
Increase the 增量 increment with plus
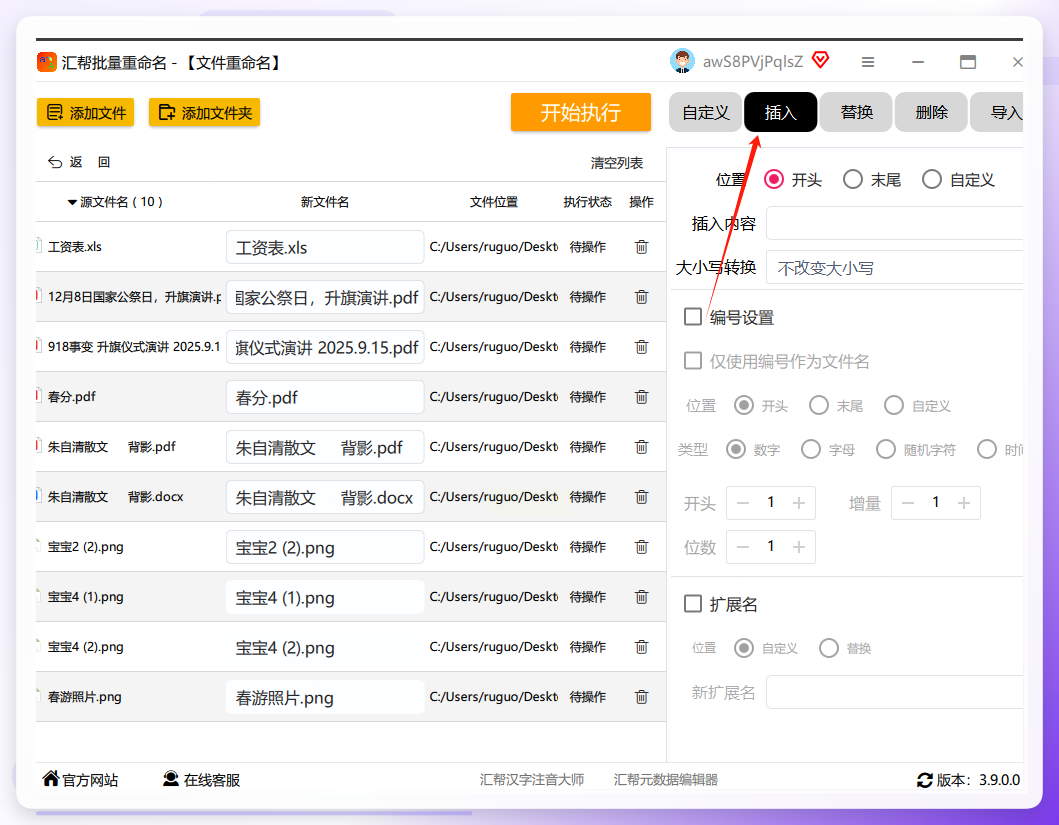click(x=964, y=503)
